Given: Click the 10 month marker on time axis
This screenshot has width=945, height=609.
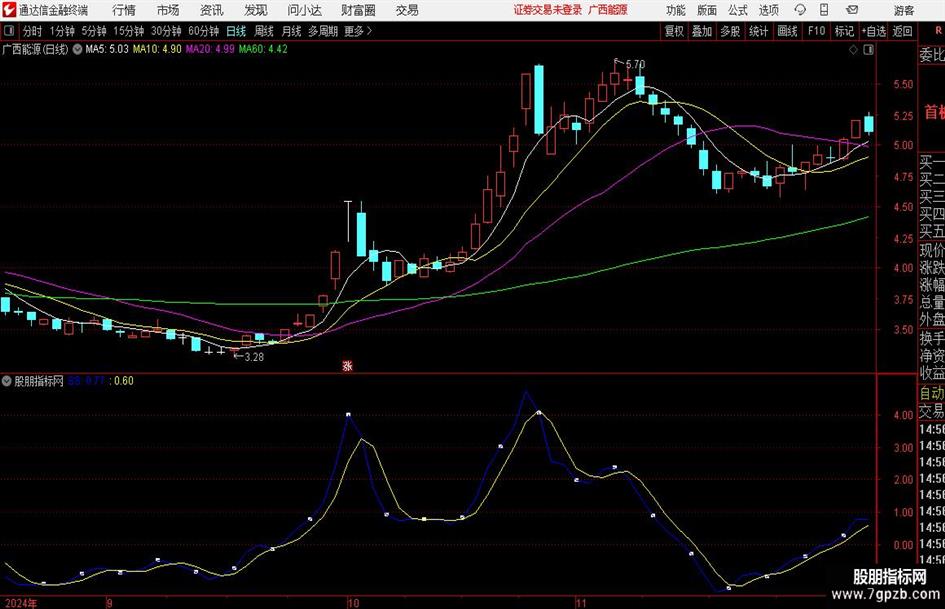Looking at the screenshot, I should (353, 603).
